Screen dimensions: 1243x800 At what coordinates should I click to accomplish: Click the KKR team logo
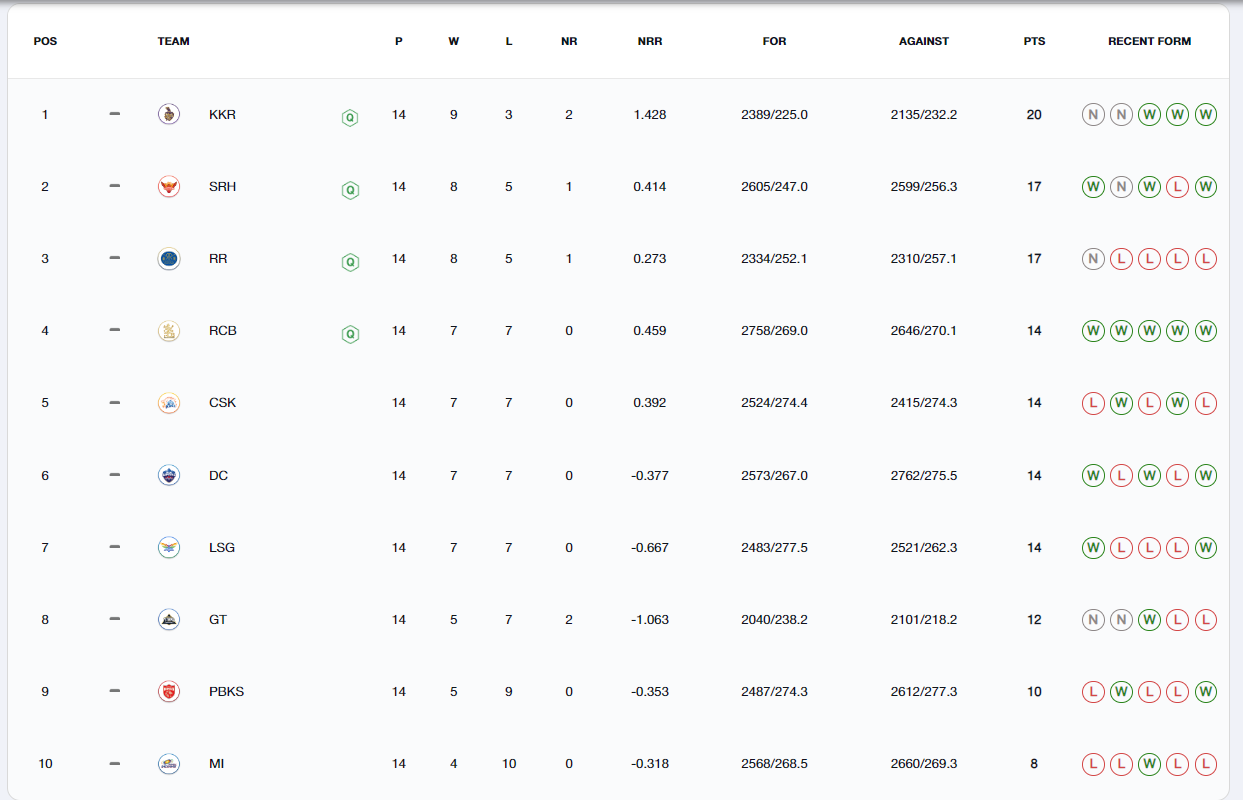169,114
